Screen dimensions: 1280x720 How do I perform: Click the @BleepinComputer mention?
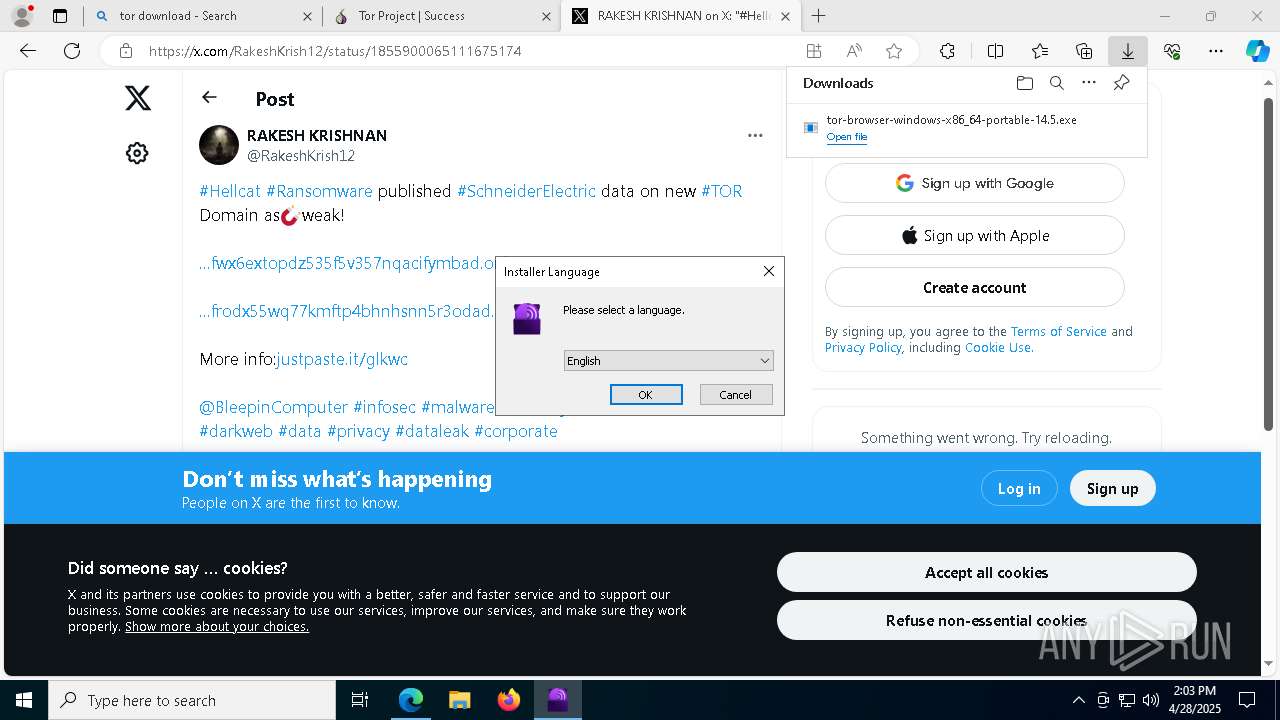coord(273,407)
